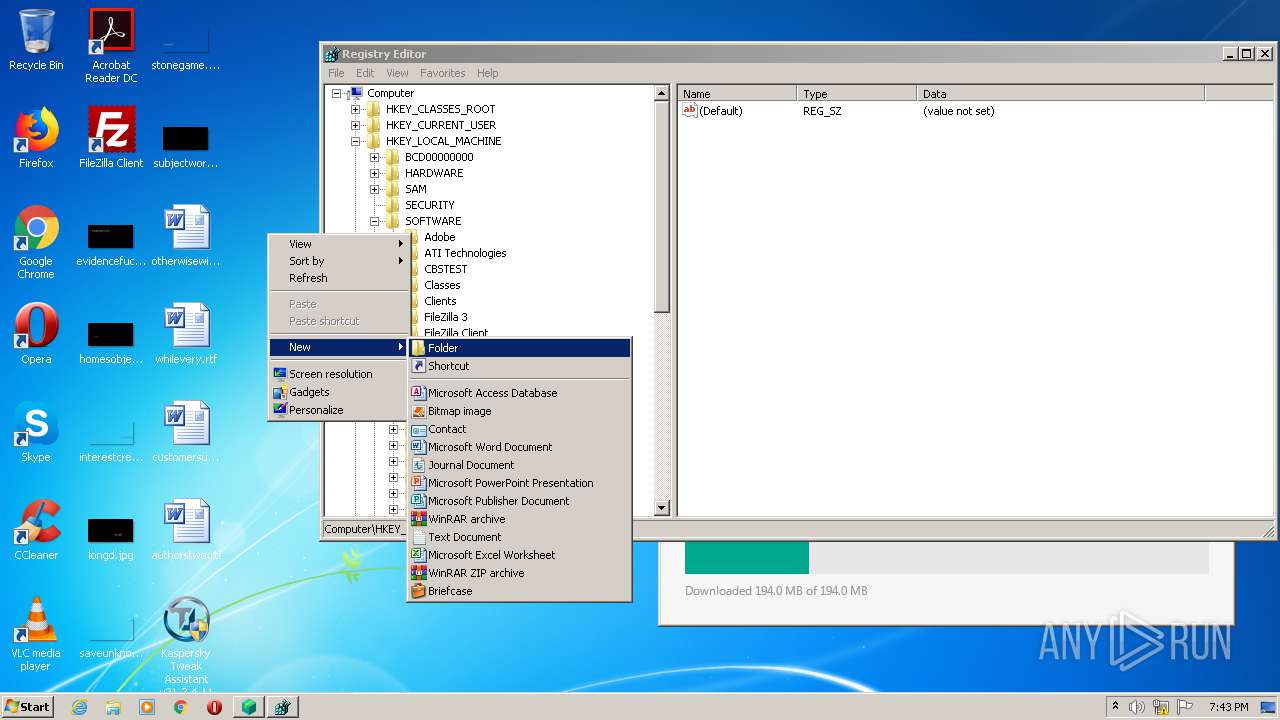Click the Internet Explorer taskbar icon

pyautogui.click(x=79, y=707)
